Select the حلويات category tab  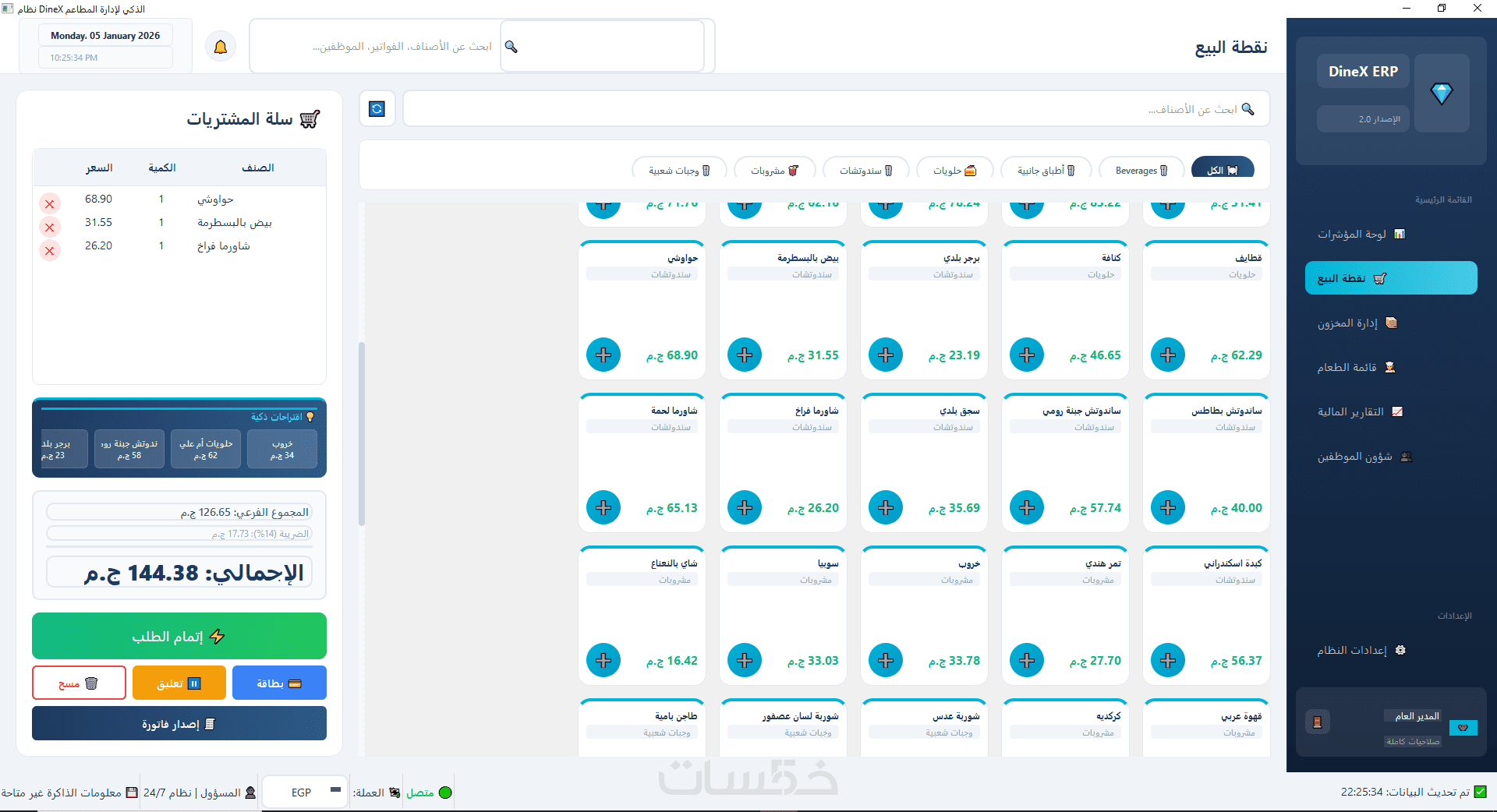[955, 171]
